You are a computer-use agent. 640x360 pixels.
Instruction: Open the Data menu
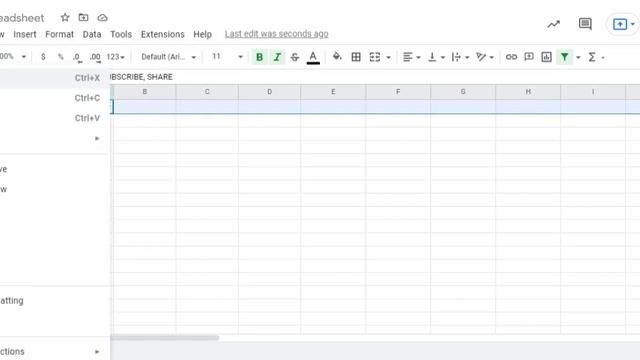click(92, 34)
